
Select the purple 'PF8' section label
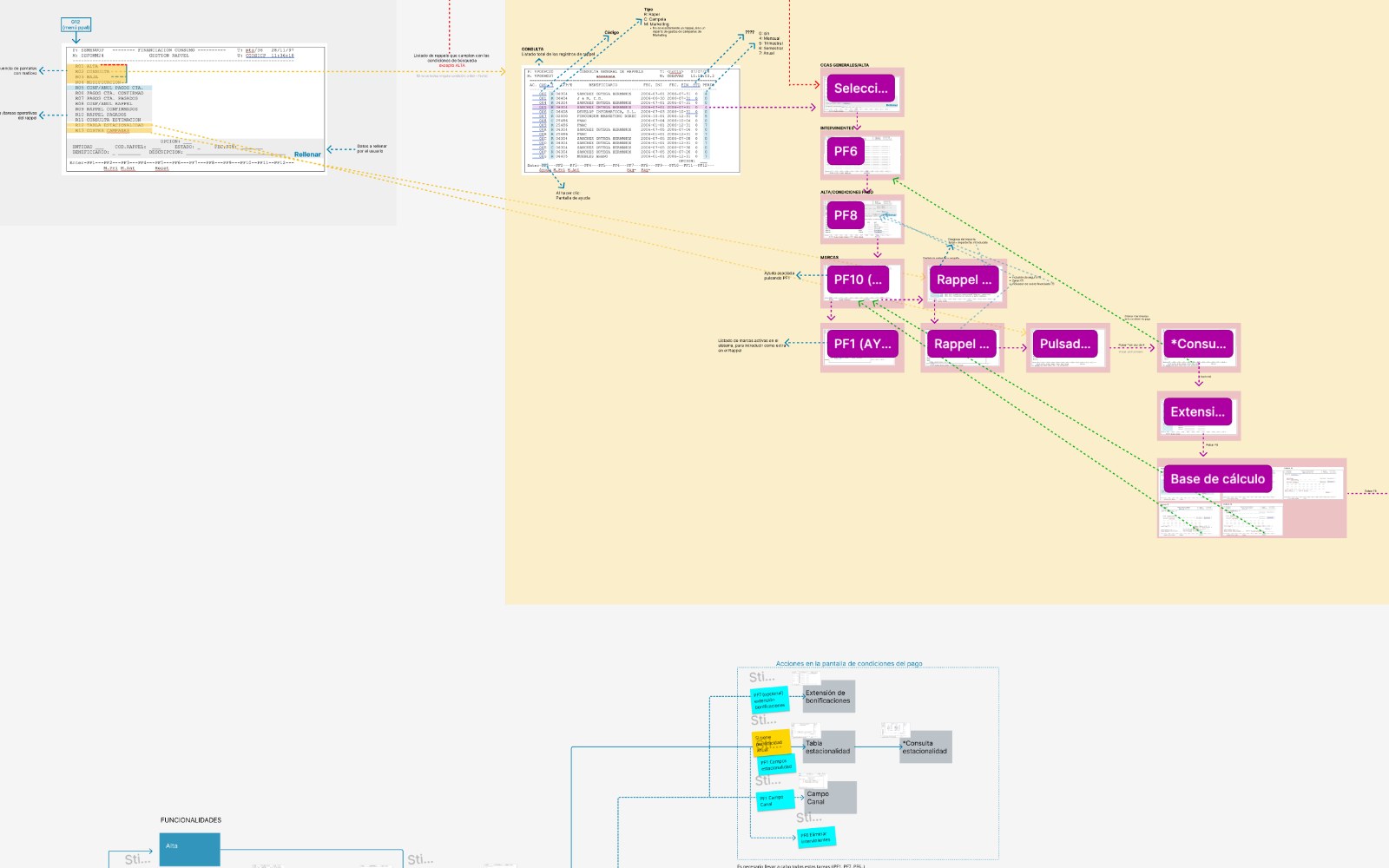[846, 215]
